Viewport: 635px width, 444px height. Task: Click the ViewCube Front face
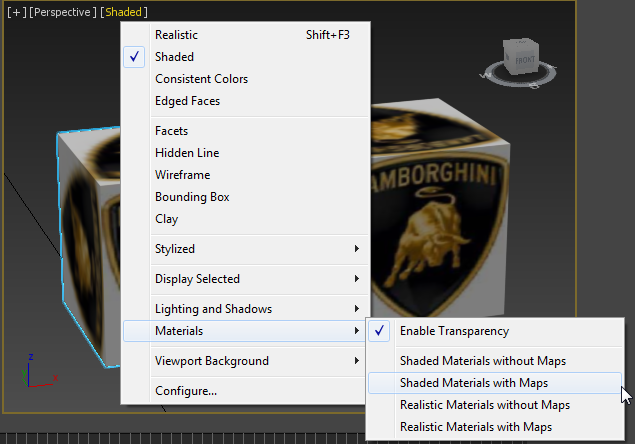point(525,61)
